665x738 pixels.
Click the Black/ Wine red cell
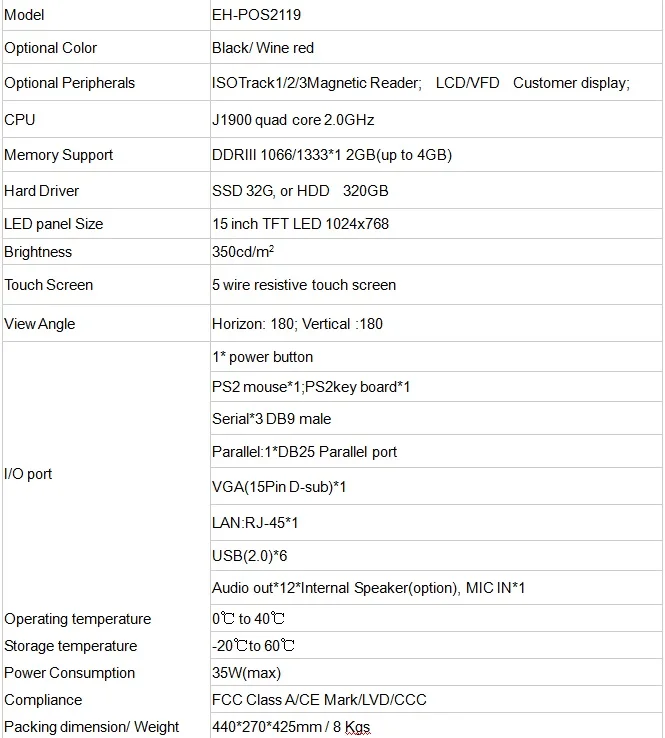pyautogui.click(x=436, y=48)
